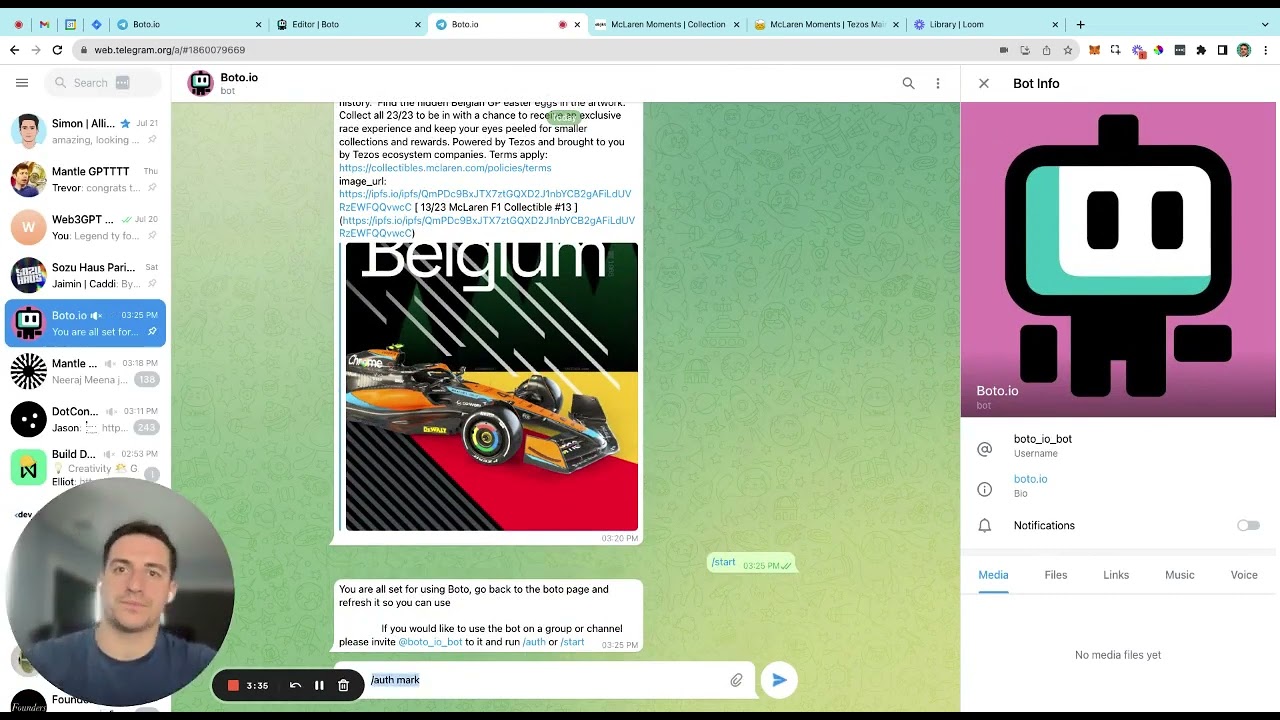Open the Chrome profile avatar
This screenshot has height=720, width=1280.
[x=1244, y=50]
